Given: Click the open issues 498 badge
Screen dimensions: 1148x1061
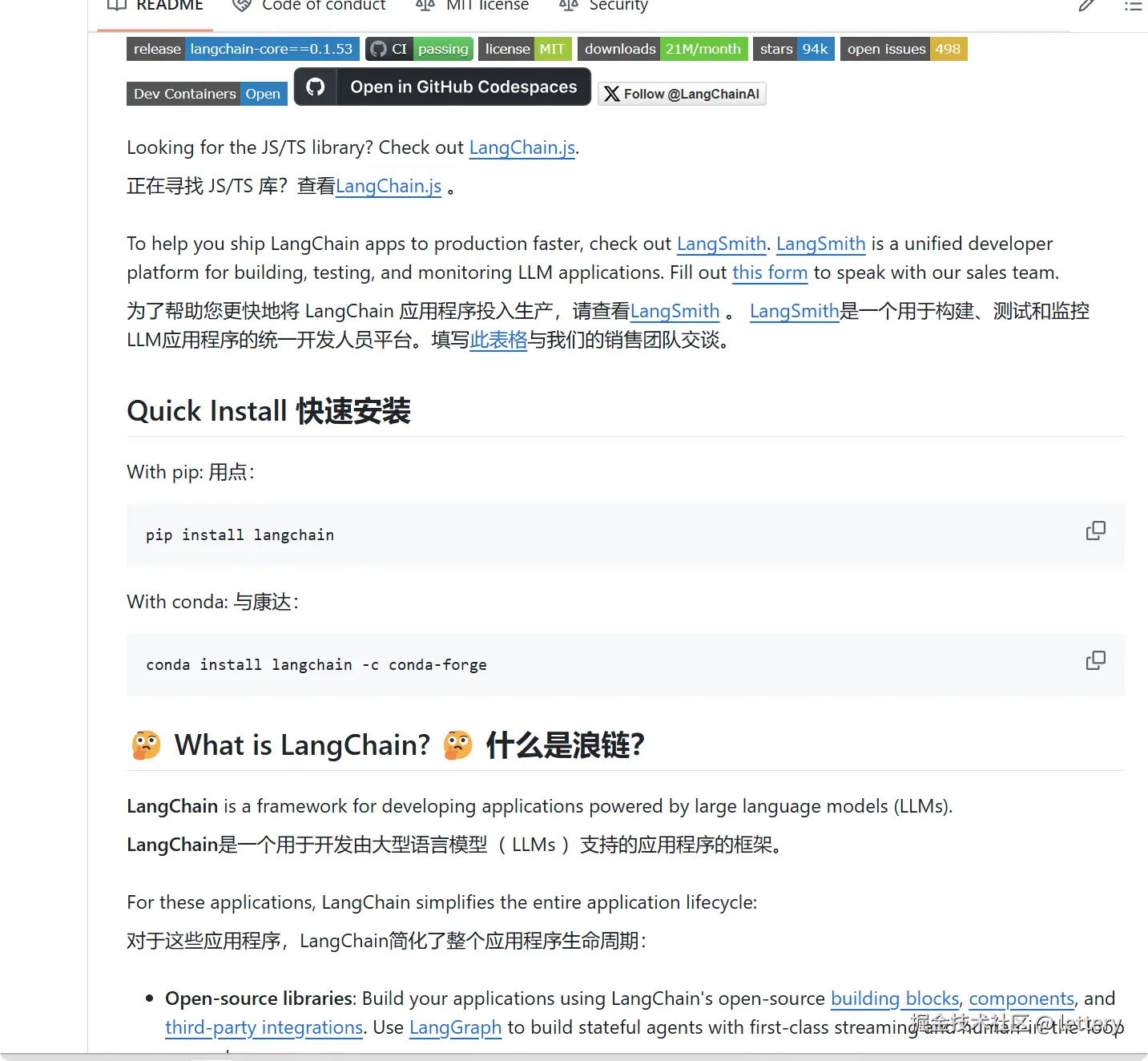Looking at the screenshot, I should point(904,49).
